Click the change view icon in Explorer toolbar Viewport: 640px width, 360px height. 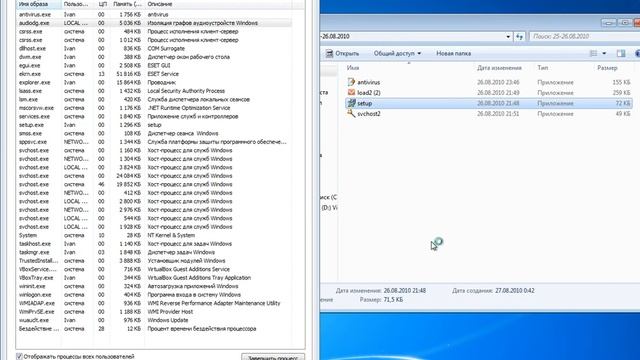pos(593,53)
